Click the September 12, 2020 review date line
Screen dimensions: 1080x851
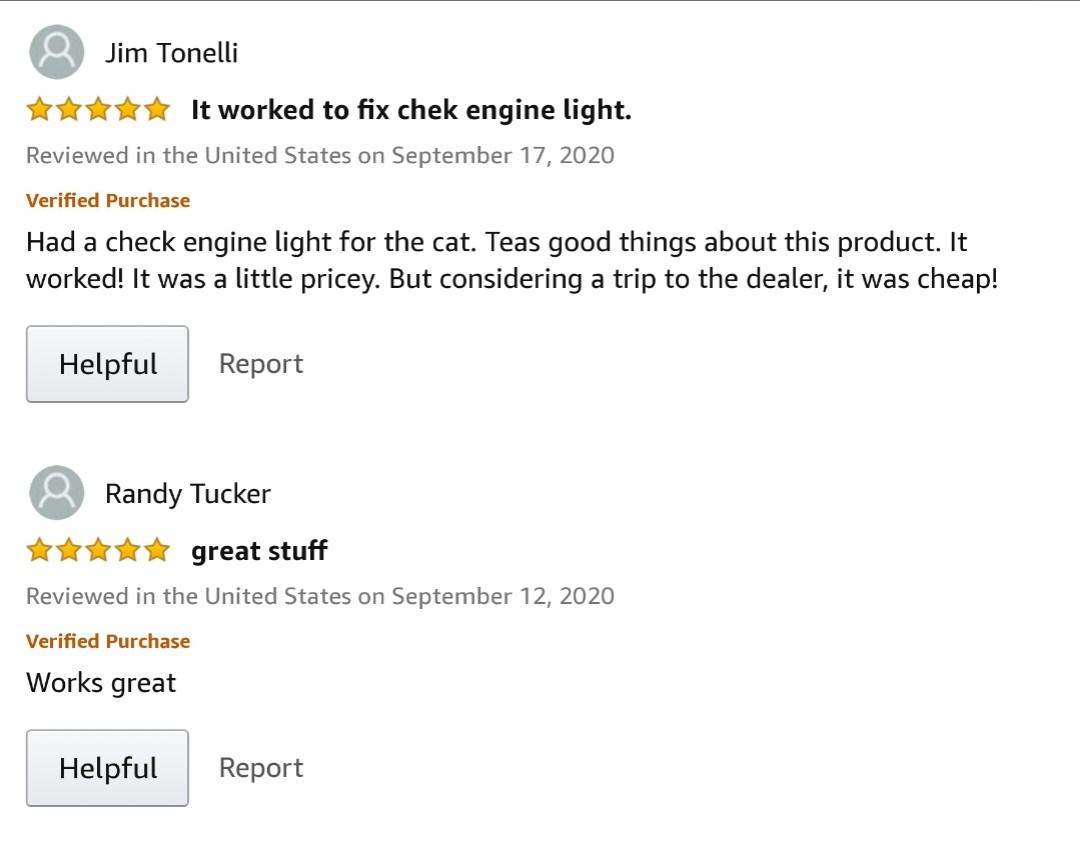[320, 597]
